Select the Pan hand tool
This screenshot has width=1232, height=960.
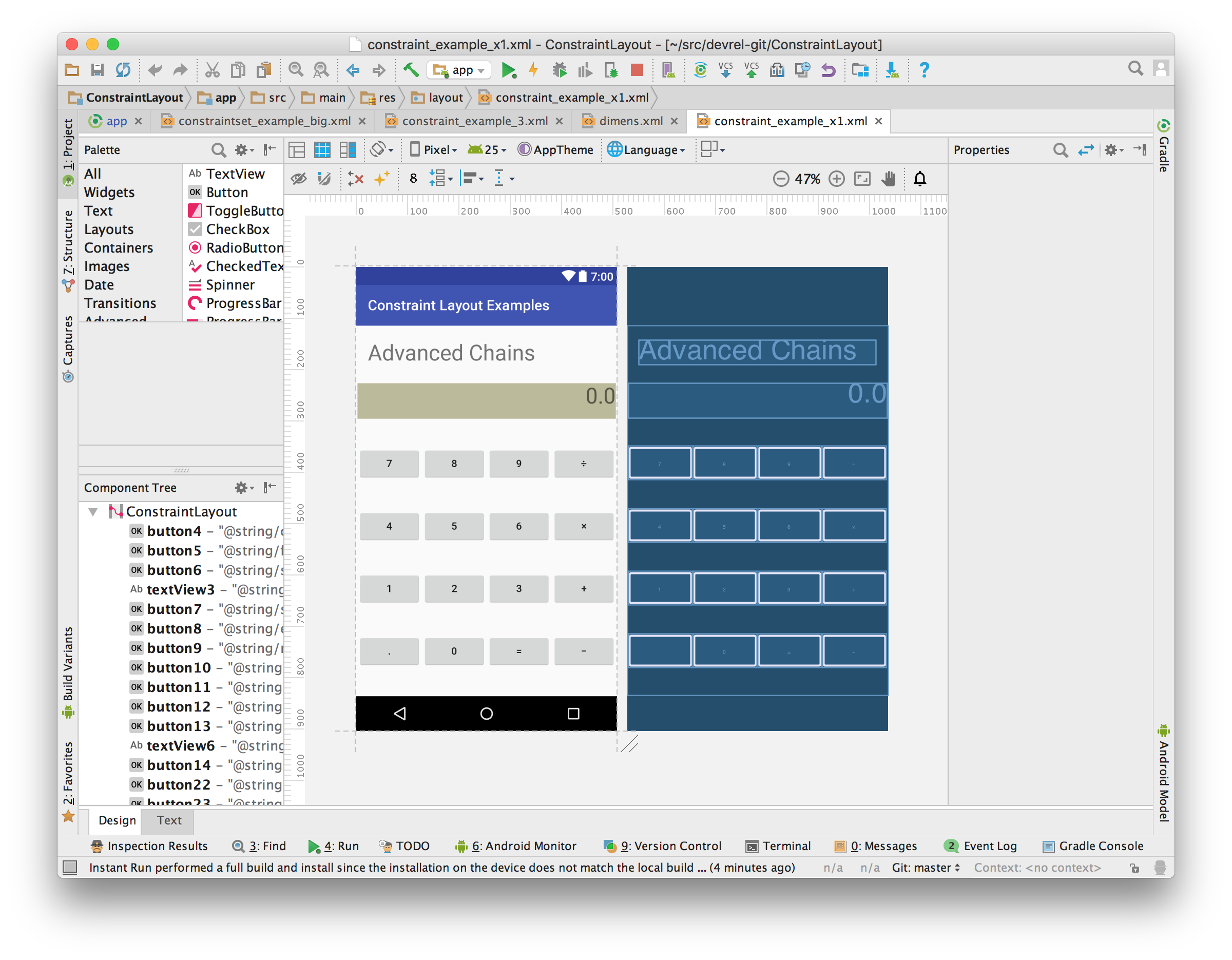coord(889,179)
